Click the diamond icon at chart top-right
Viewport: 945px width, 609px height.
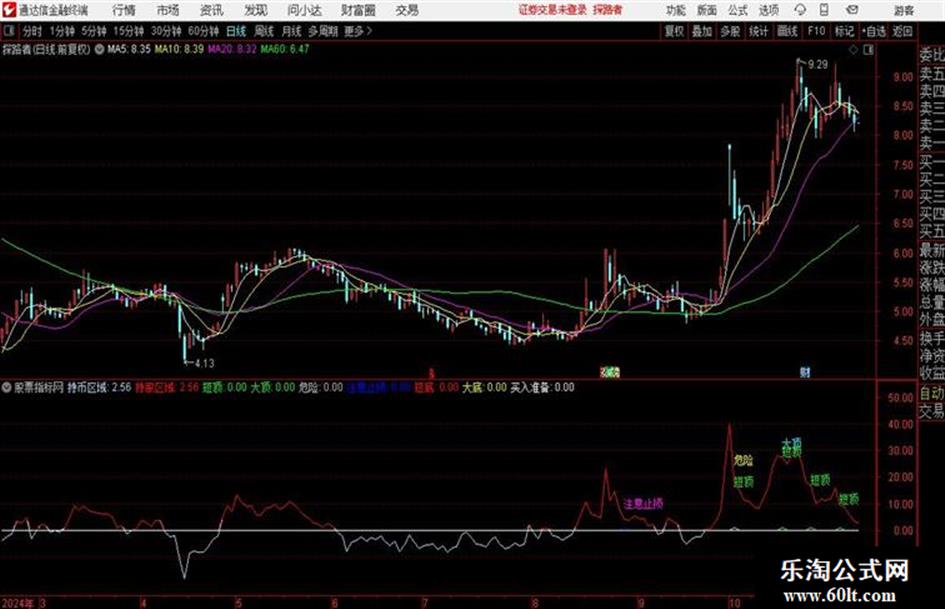click(853, 50)
